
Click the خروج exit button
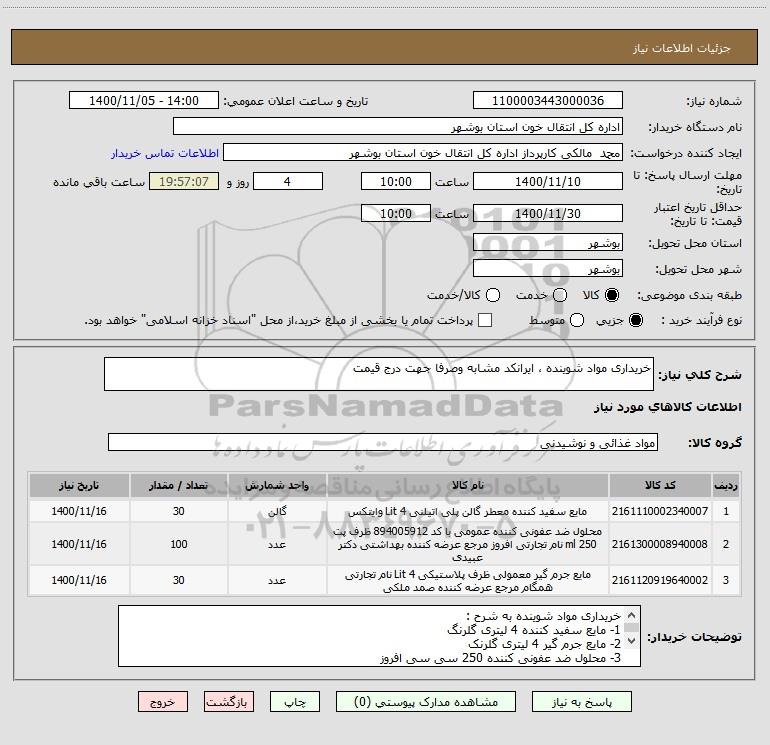click(x=163, y=702)
